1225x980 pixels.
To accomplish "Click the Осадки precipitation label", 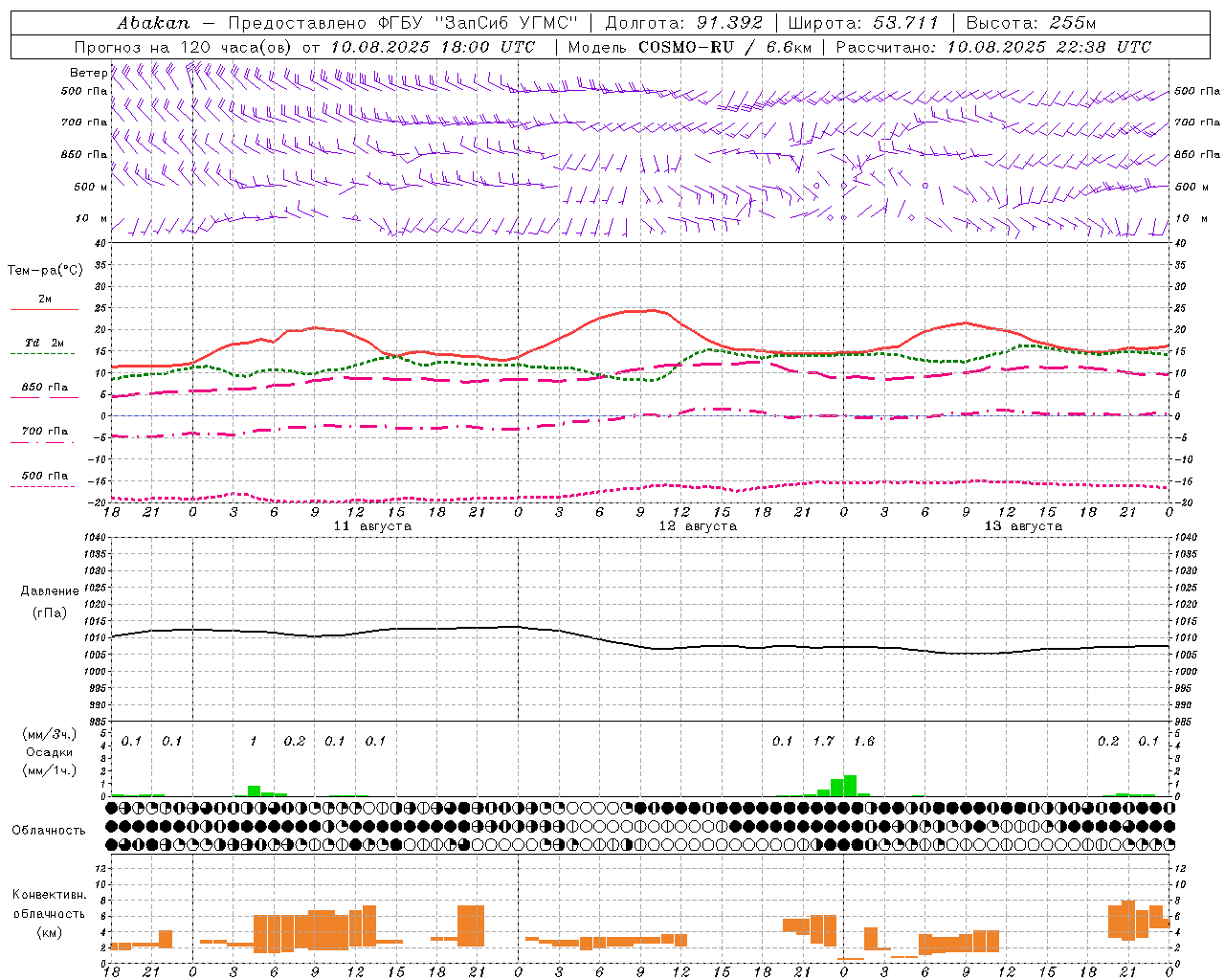I will pos(49,752).
